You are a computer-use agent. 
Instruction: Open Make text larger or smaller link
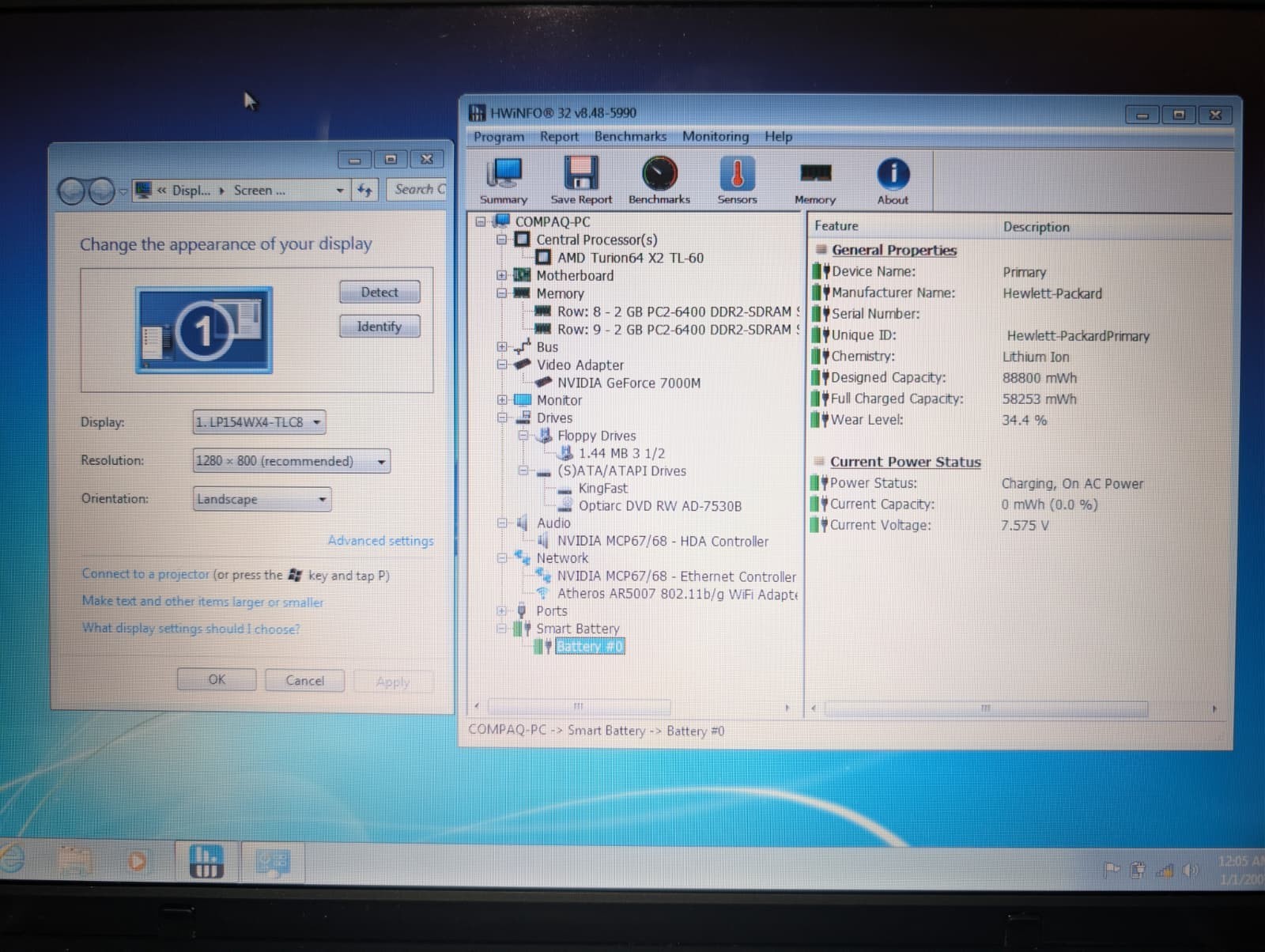point(202,602)
